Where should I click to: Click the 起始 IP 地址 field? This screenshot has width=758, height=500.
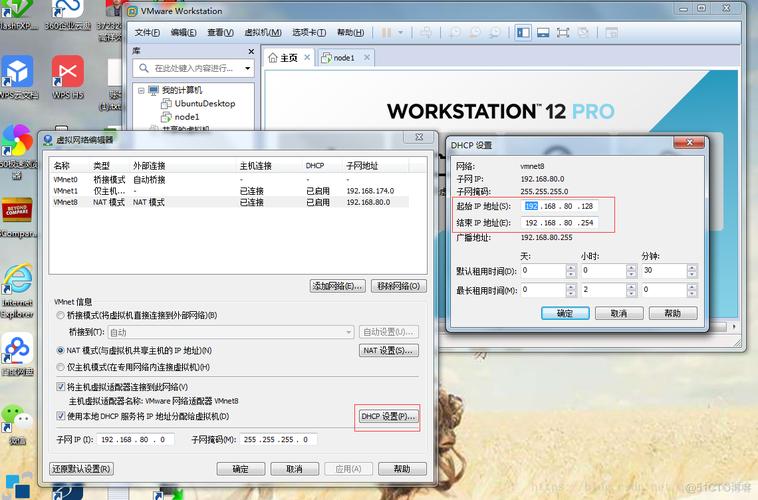tap(559, 206)
